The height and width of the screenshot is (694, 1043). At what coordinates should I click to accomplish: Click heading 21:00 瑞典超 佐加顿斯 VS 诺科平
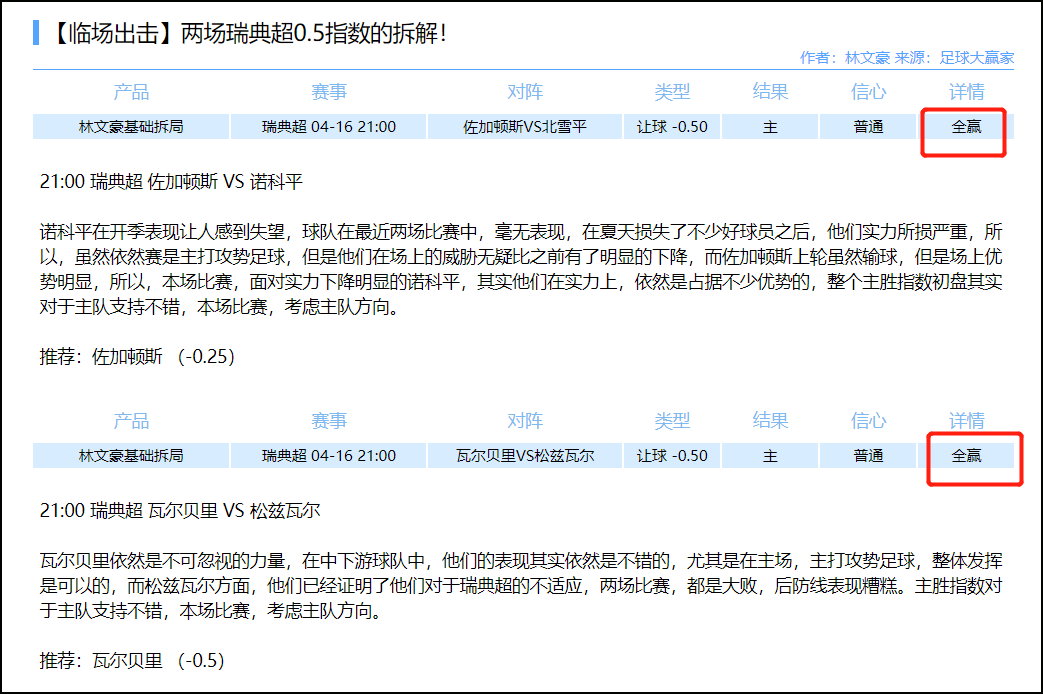pyautogui.click(x=171, y=182)
